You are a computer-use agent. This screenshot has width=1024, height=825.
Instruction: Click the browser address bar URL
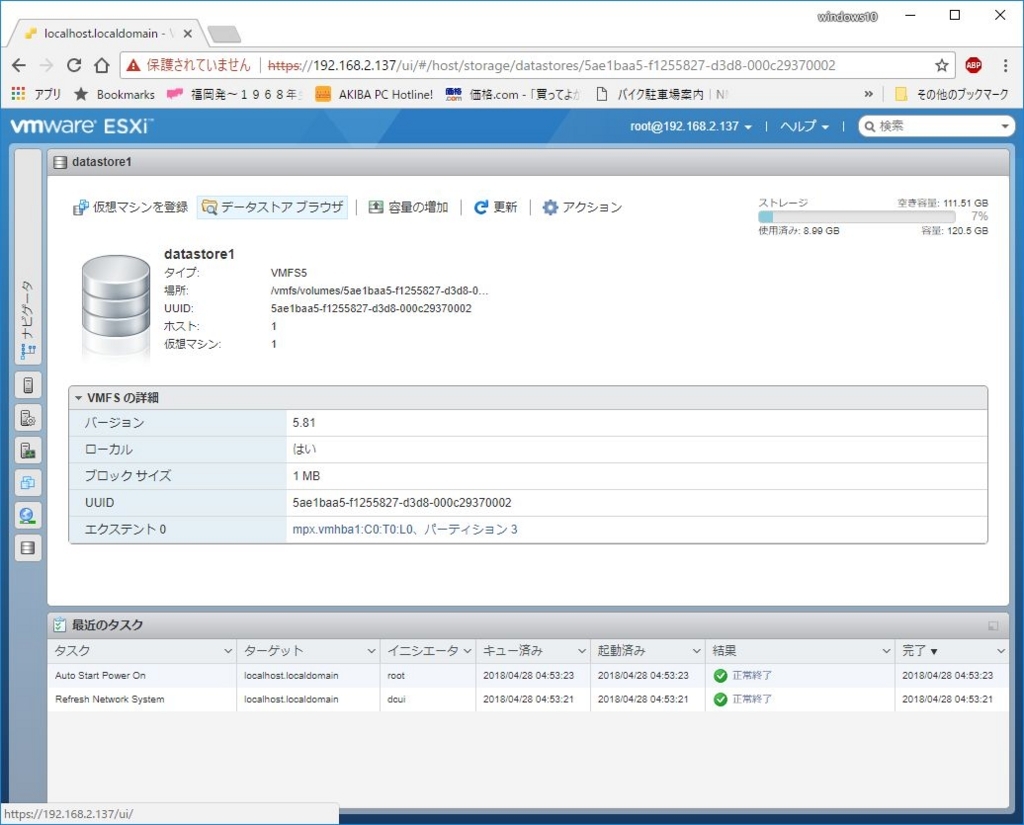551,65
